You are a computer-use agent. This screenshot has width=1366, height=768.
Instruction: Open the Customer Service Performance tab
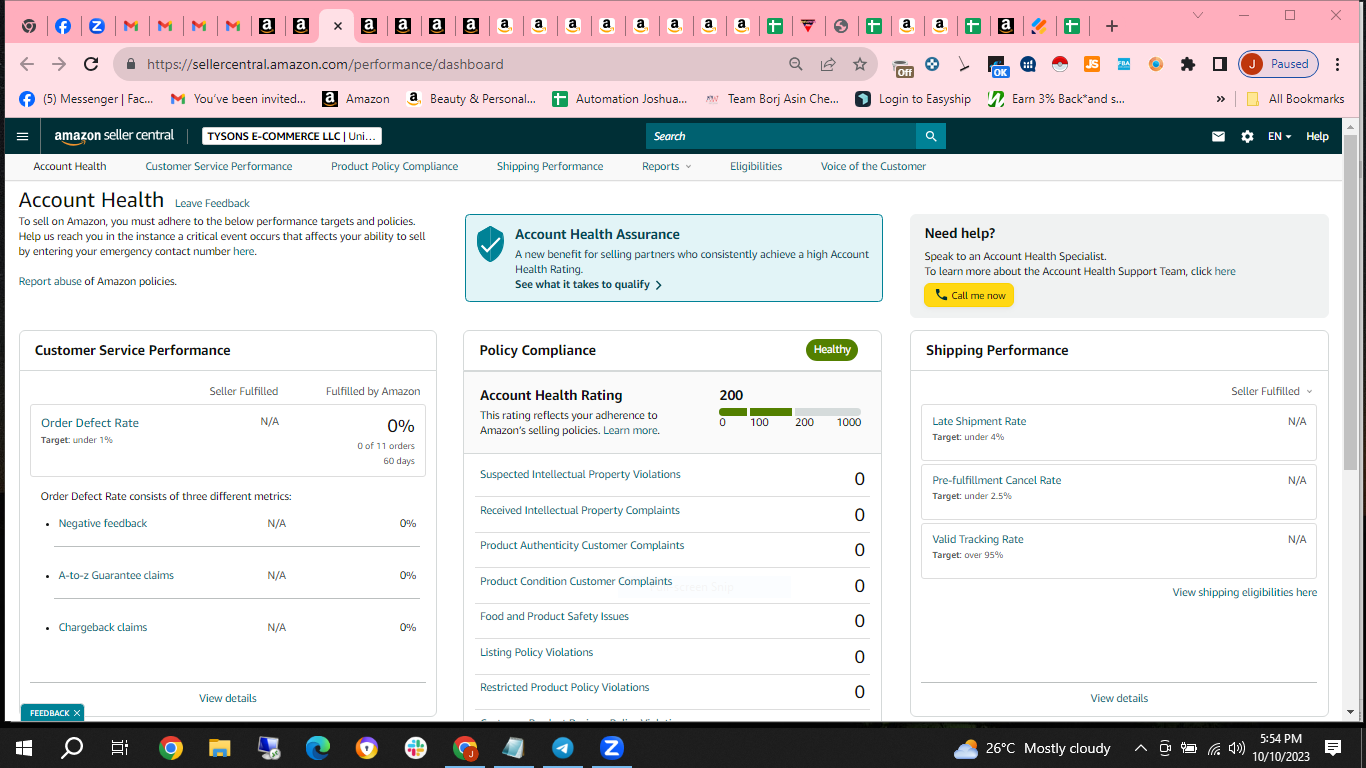219,166
